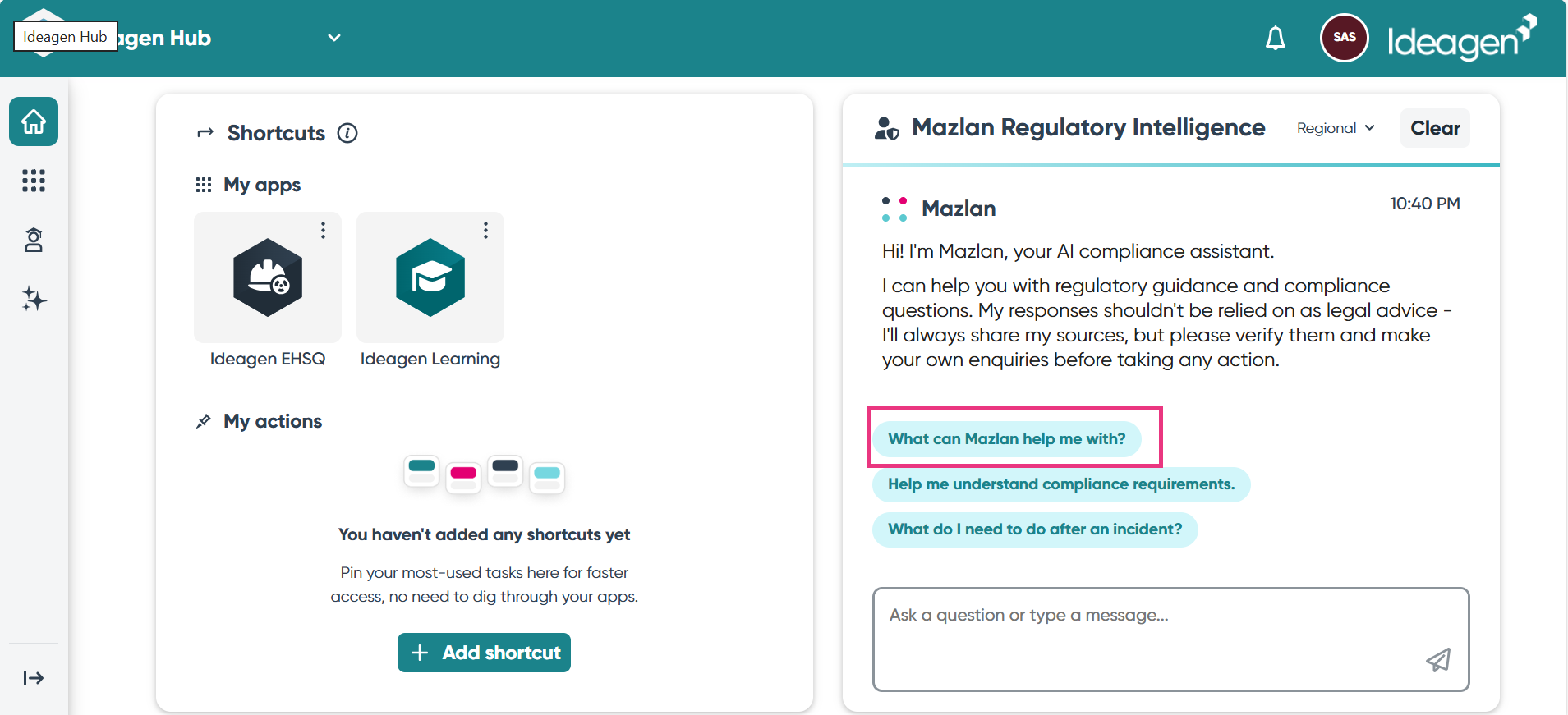
Task: Open the Ideagen EHSQ app
Action: [x=268, y=278]
